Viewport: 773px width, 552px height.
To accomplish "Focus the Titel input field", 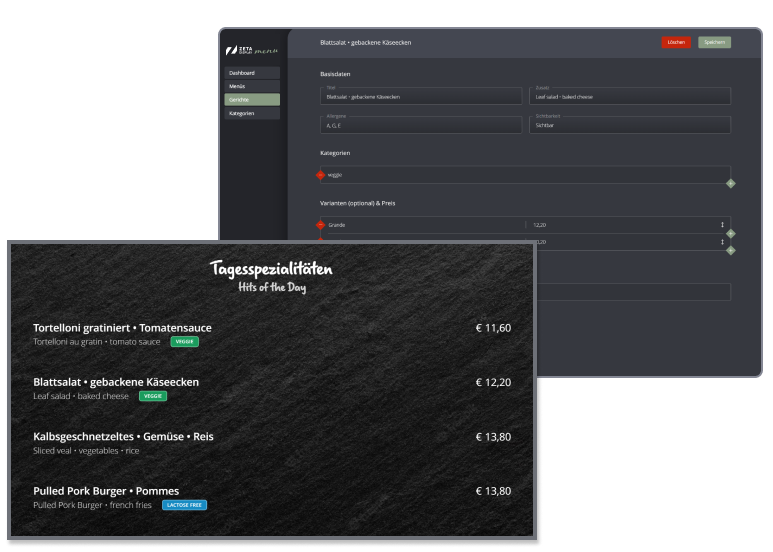I will 421,96.
